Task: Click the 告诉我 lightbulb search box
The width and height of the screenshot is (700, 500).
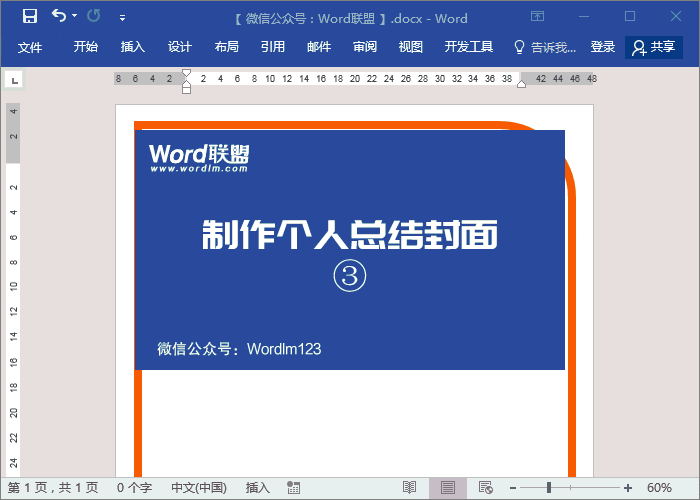Action: click(x=545, y=47)
